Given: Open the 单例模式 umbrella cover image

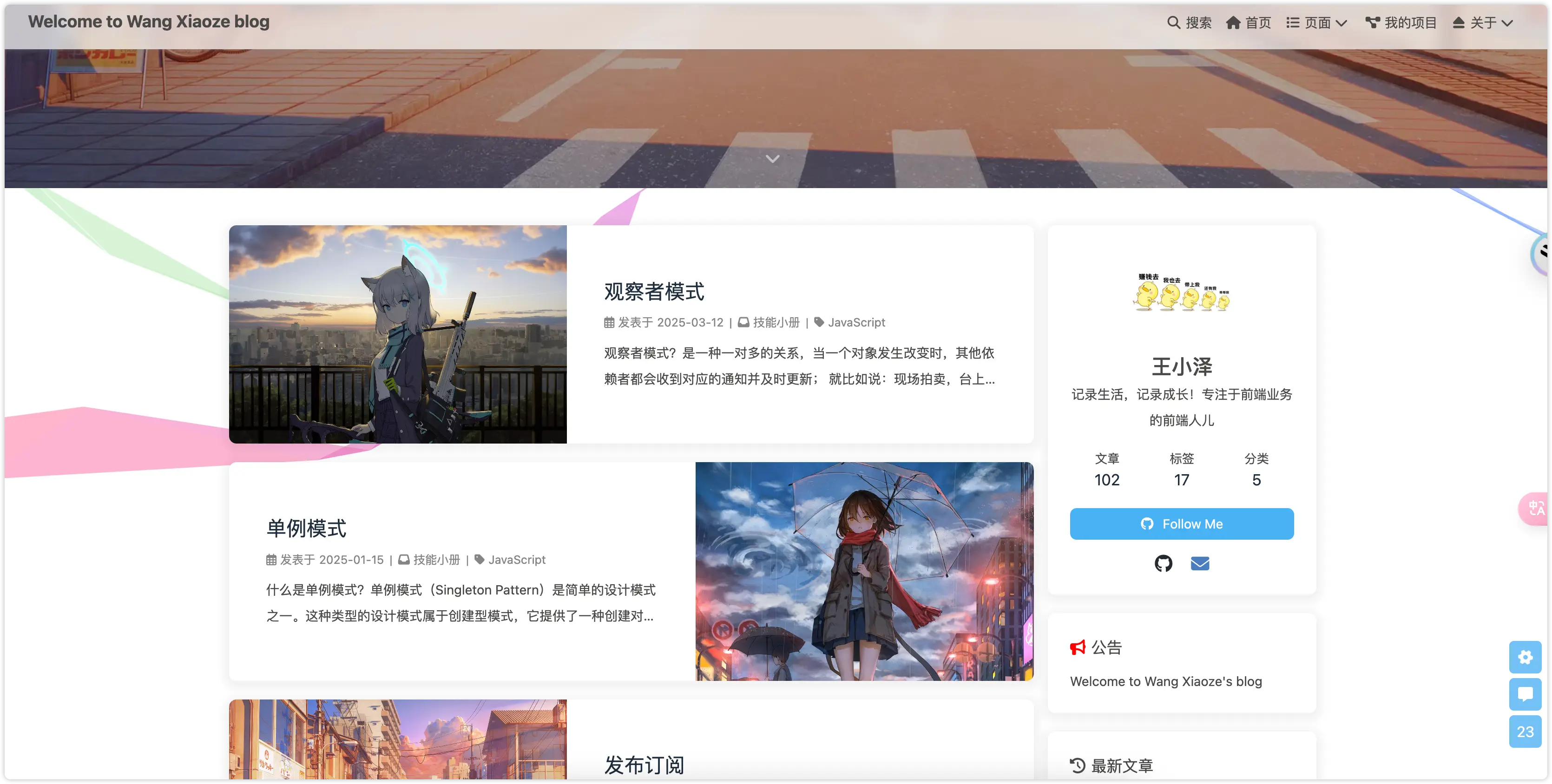Looking at the screenshot, I should [865, 571].
